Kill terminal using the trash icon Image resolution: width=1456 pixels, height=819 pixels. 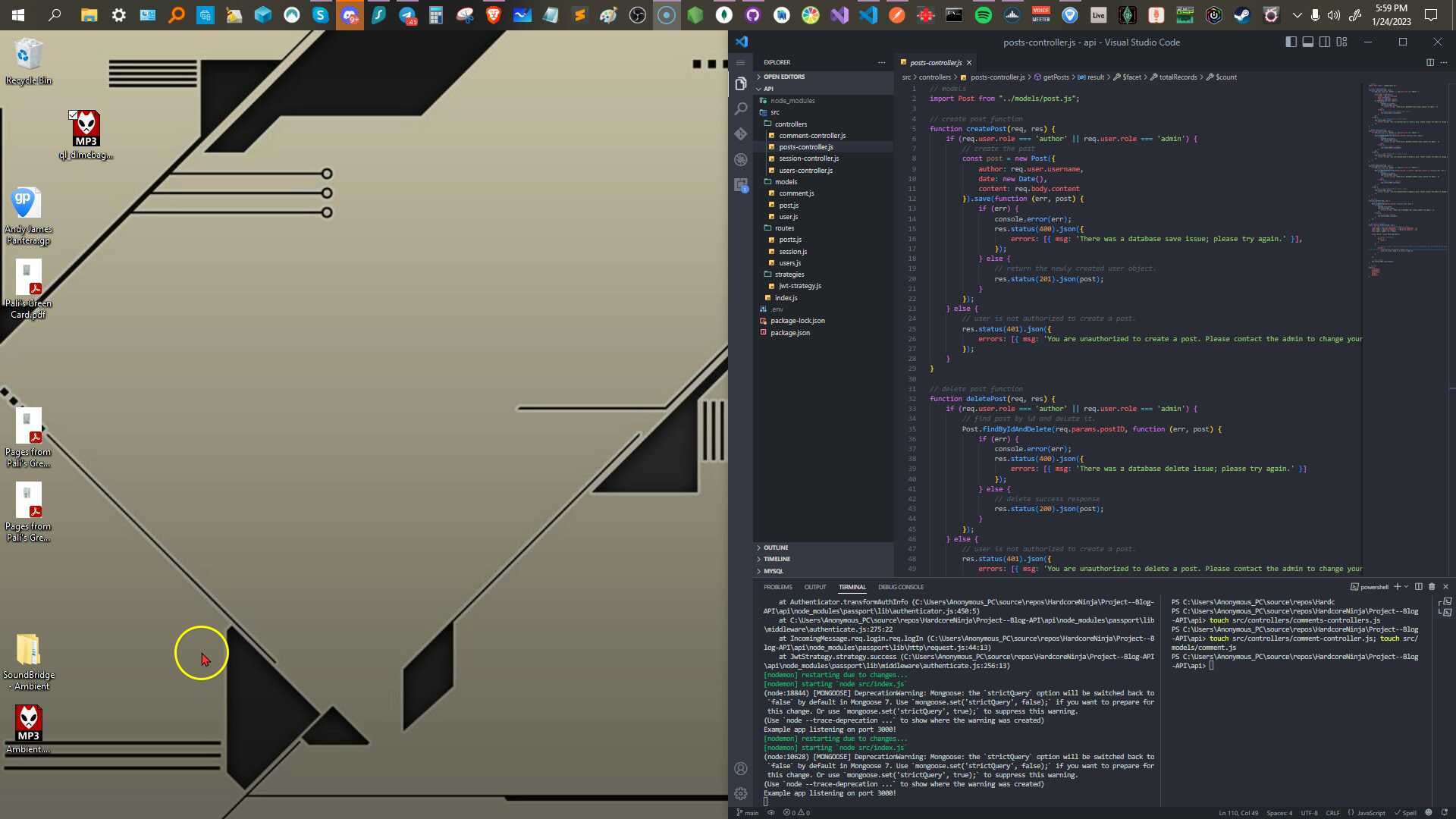(1432, 586)
